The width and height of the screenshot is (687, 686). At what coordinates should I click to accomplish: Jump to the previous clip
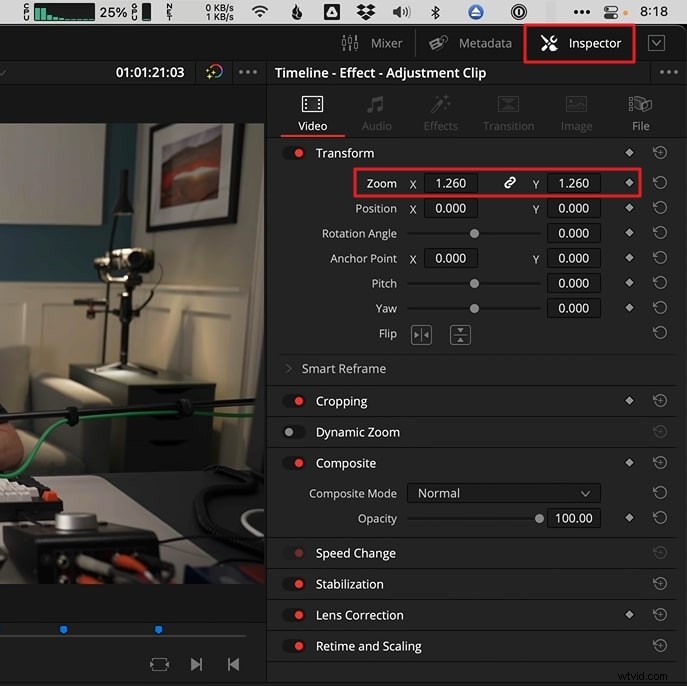click(x=233, y=664)
